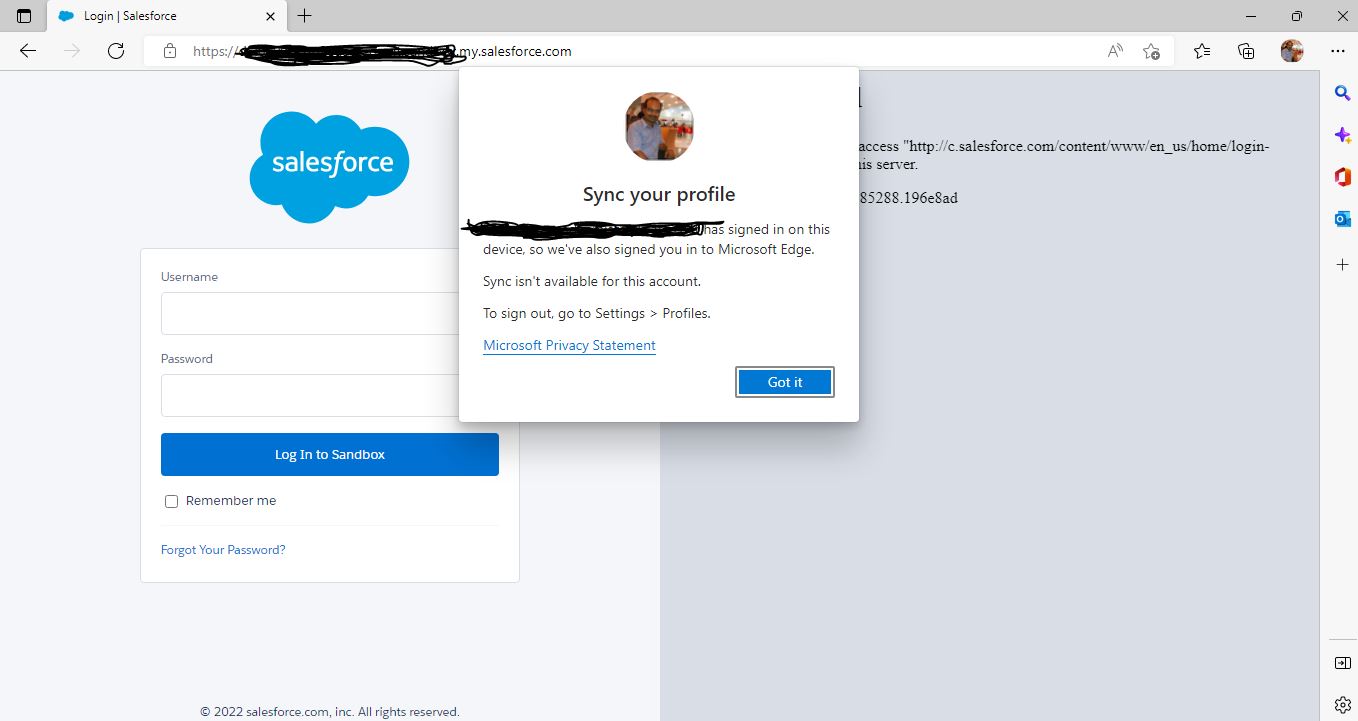
Task: Add a new site to the sidebar
Action: (x=1342, y=265)
